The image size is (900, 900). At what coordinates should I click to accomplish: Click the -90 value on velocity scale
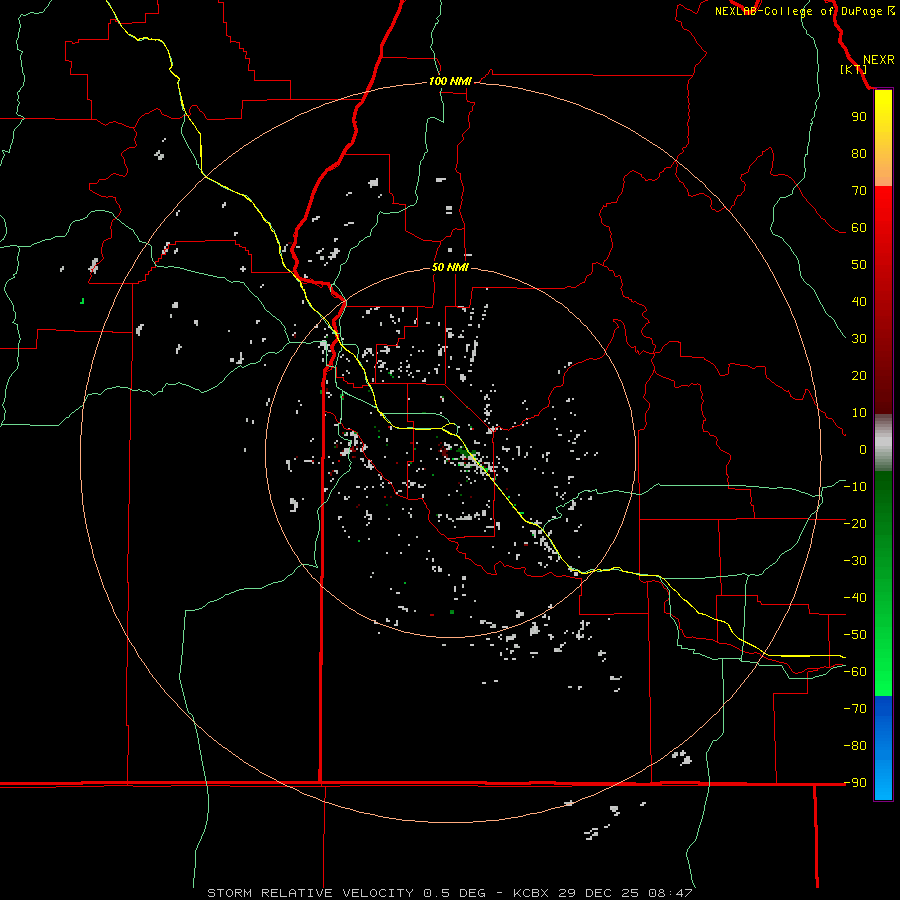coord(855,783)
